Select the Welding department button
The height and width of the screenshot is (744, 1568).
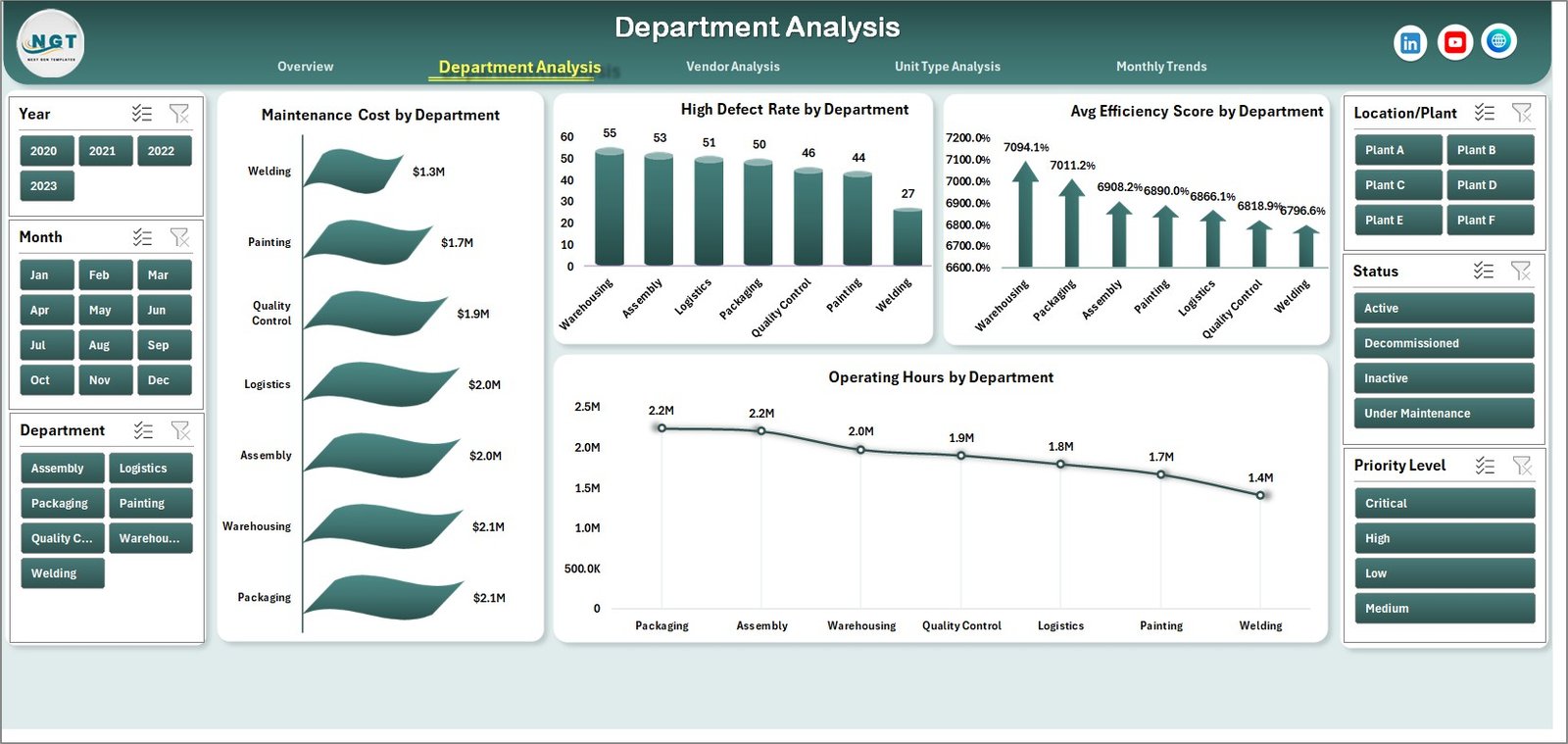coord(61,573)
